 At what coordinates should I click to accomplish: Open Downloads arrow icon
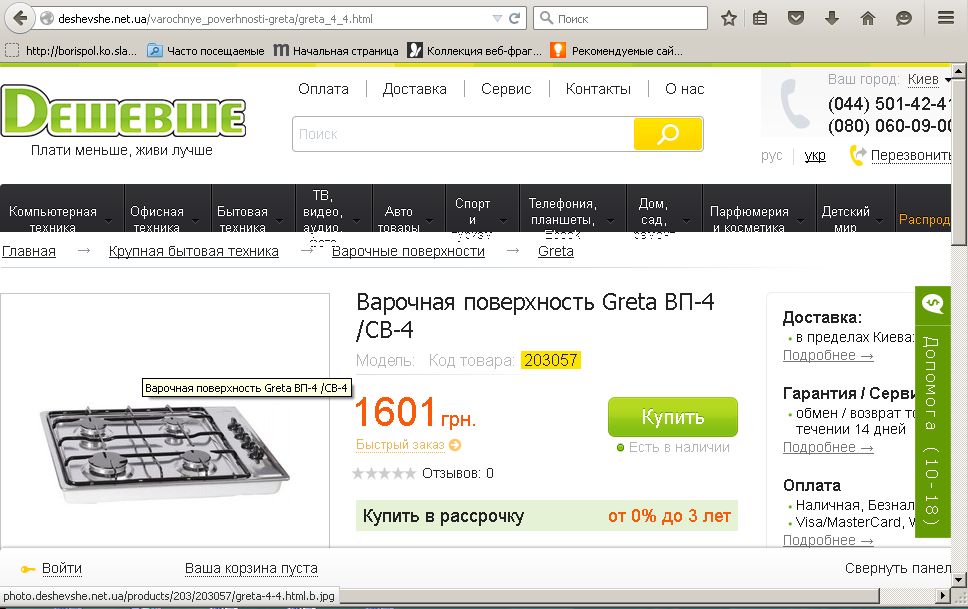click(x=832, y=19)
